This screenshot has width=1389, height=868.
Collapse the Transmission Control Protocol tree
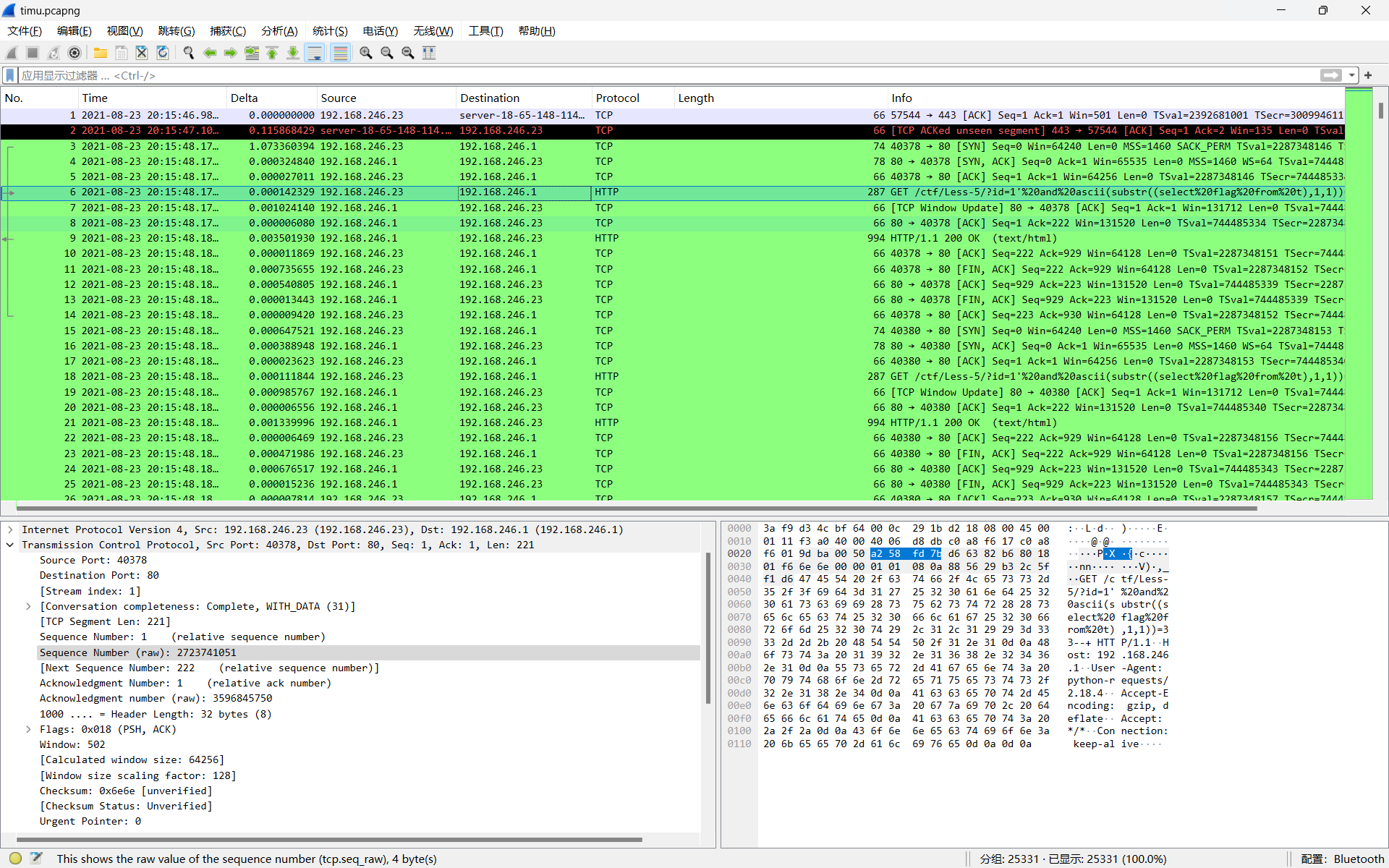[10, 545]
